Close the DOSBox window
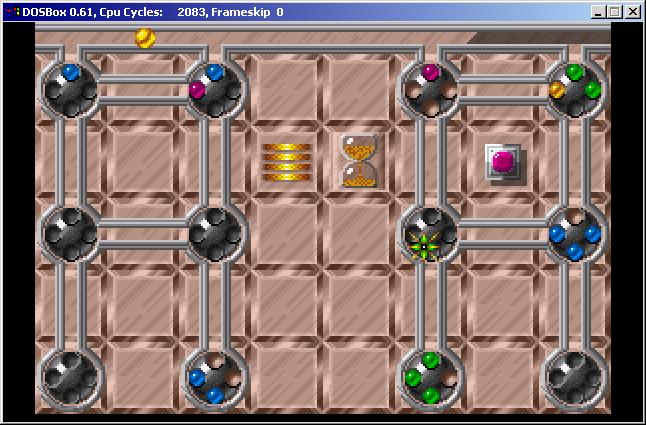The height and width of the screenshot is (425, 646). tap(632, 12)
